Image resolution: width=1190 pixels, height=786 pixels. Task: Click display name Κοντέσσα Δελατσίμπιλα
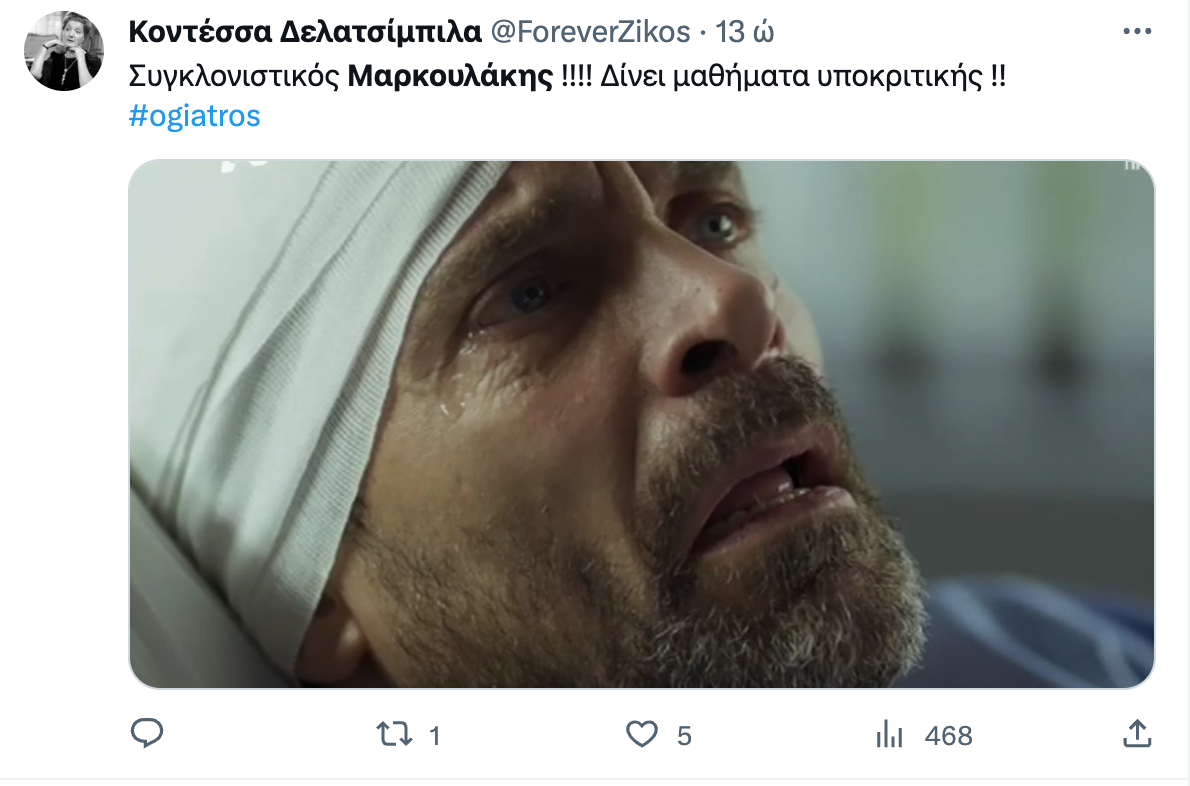pyautogui.click(x=305, y=32)
